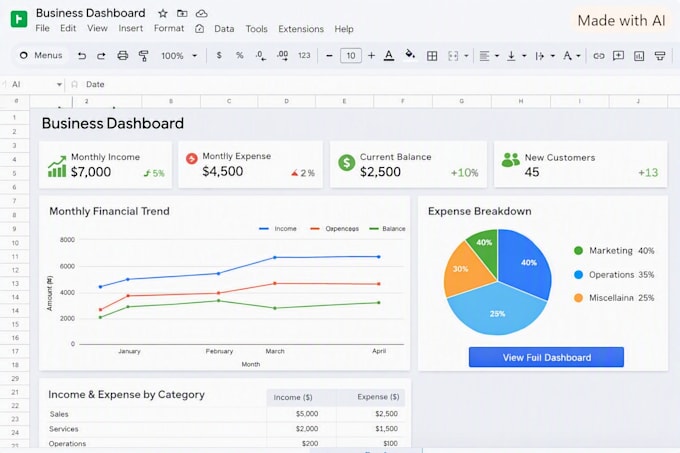Open the Data menu
The image size is (680, 453).
coord(224,29)
